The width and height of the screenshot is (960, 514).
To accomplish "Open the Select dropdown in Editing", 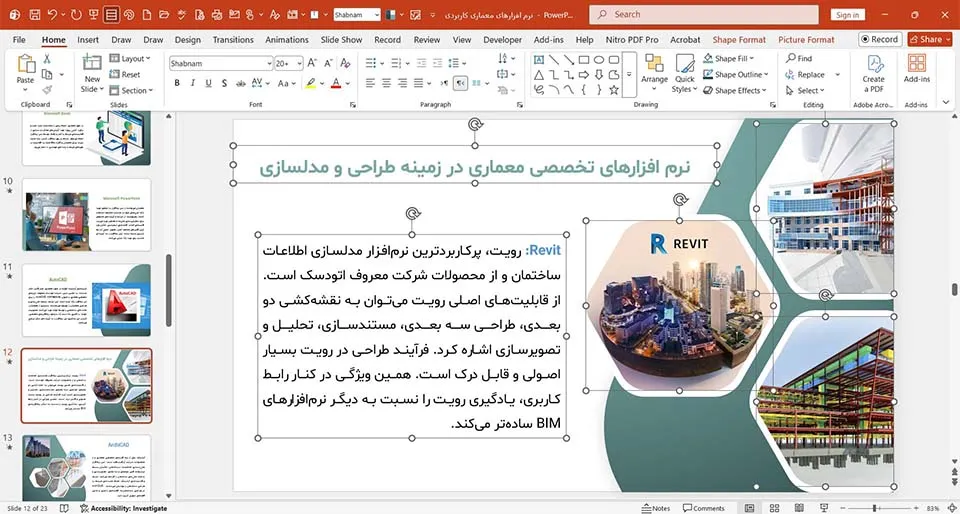I will tap(805, 91).
